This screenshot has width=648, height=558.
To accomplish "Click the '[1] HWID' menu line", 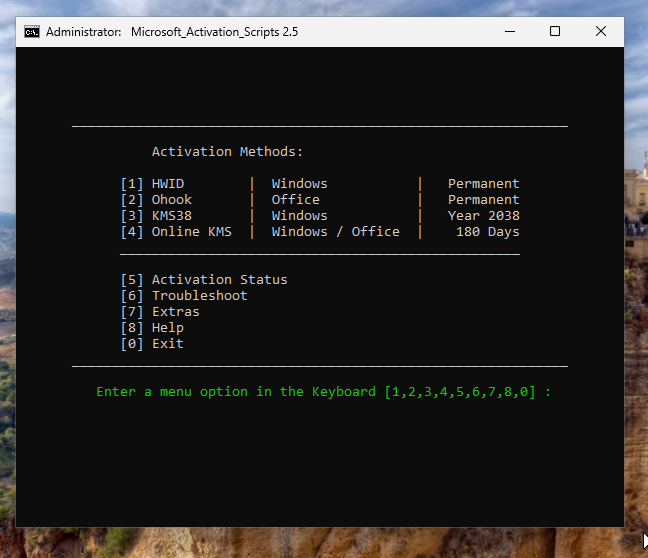I will pos(152,184).
